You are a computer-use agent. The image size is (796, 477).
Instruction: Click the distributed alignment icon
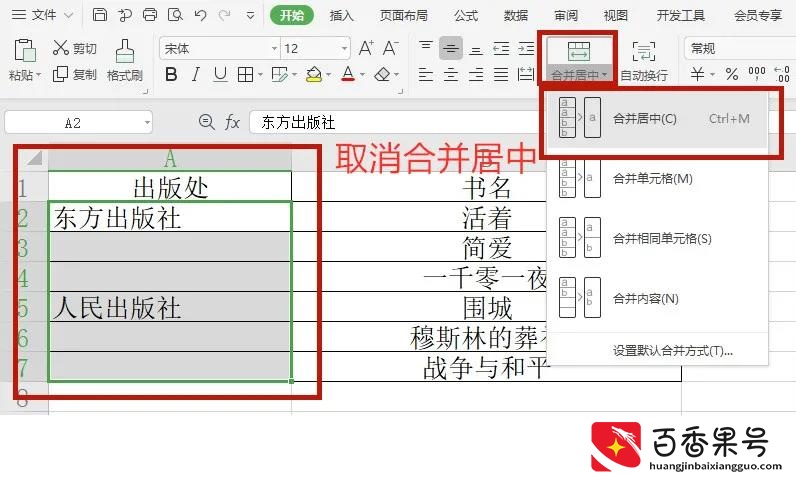[526, 75]
